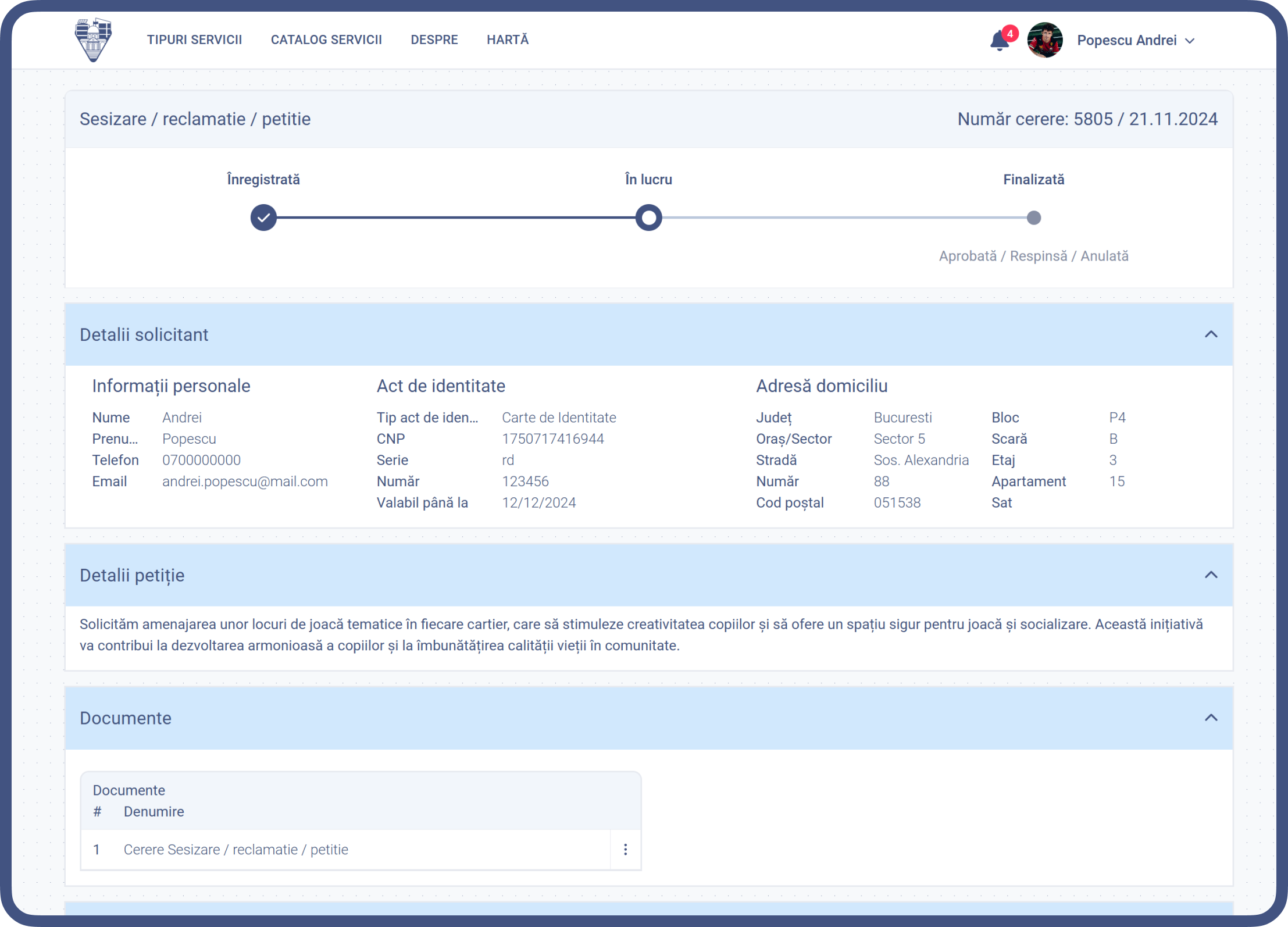Open the Catalog Servicii menu
Image resolution: width=1288 pixels, height=927 pixels.
[x=326, y=40]
